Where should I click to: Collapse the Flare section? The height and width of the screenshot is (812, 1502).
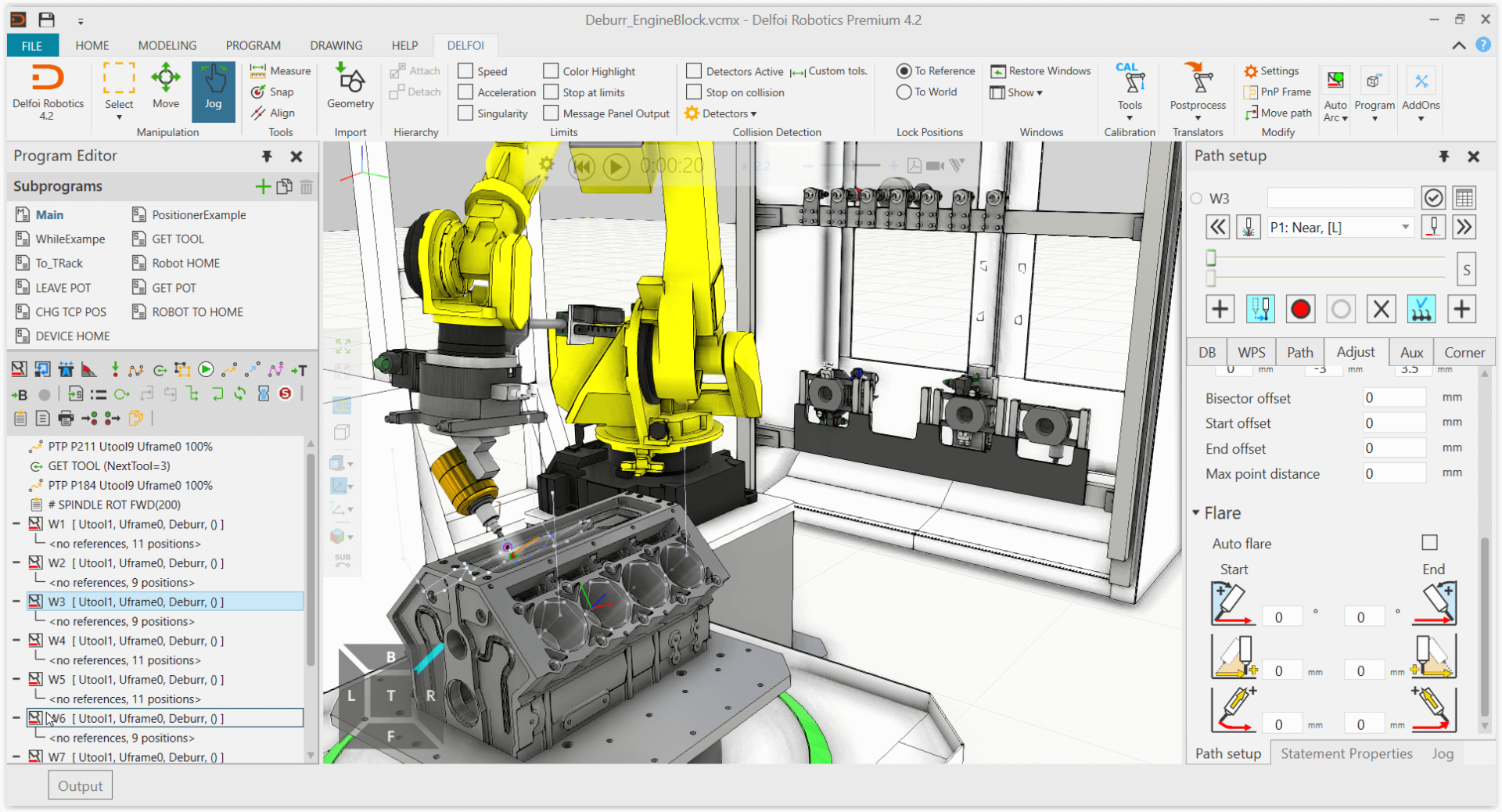click(x=1196, y=513)
